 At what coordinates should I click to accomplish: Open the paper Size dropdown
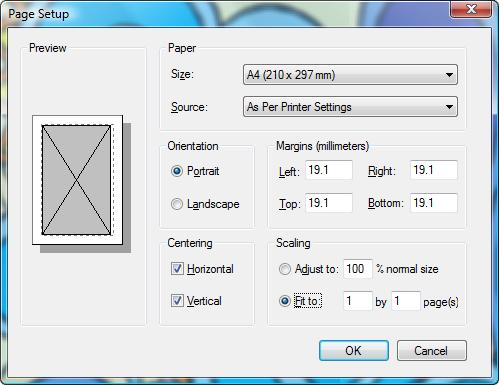coord(350,75)
